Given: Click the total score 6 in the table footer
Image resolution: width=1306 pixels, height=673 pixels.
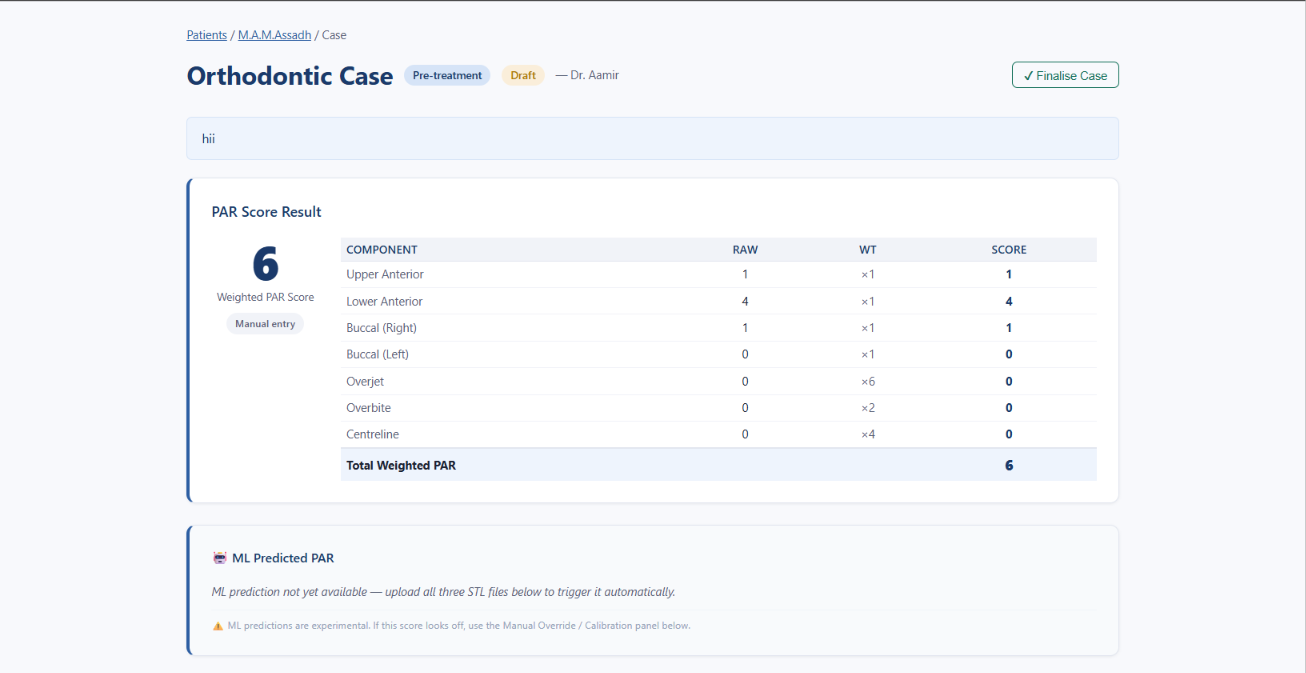Looking at the screenshot, I should [1009, 465].
